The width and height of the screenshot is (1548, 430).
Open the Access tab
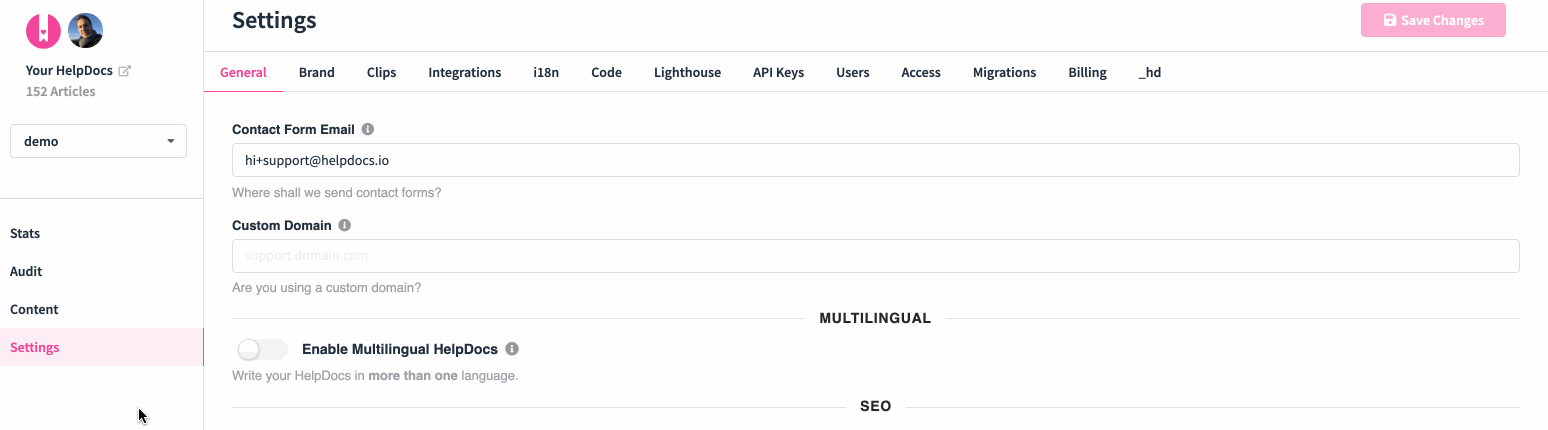(921, 72)
